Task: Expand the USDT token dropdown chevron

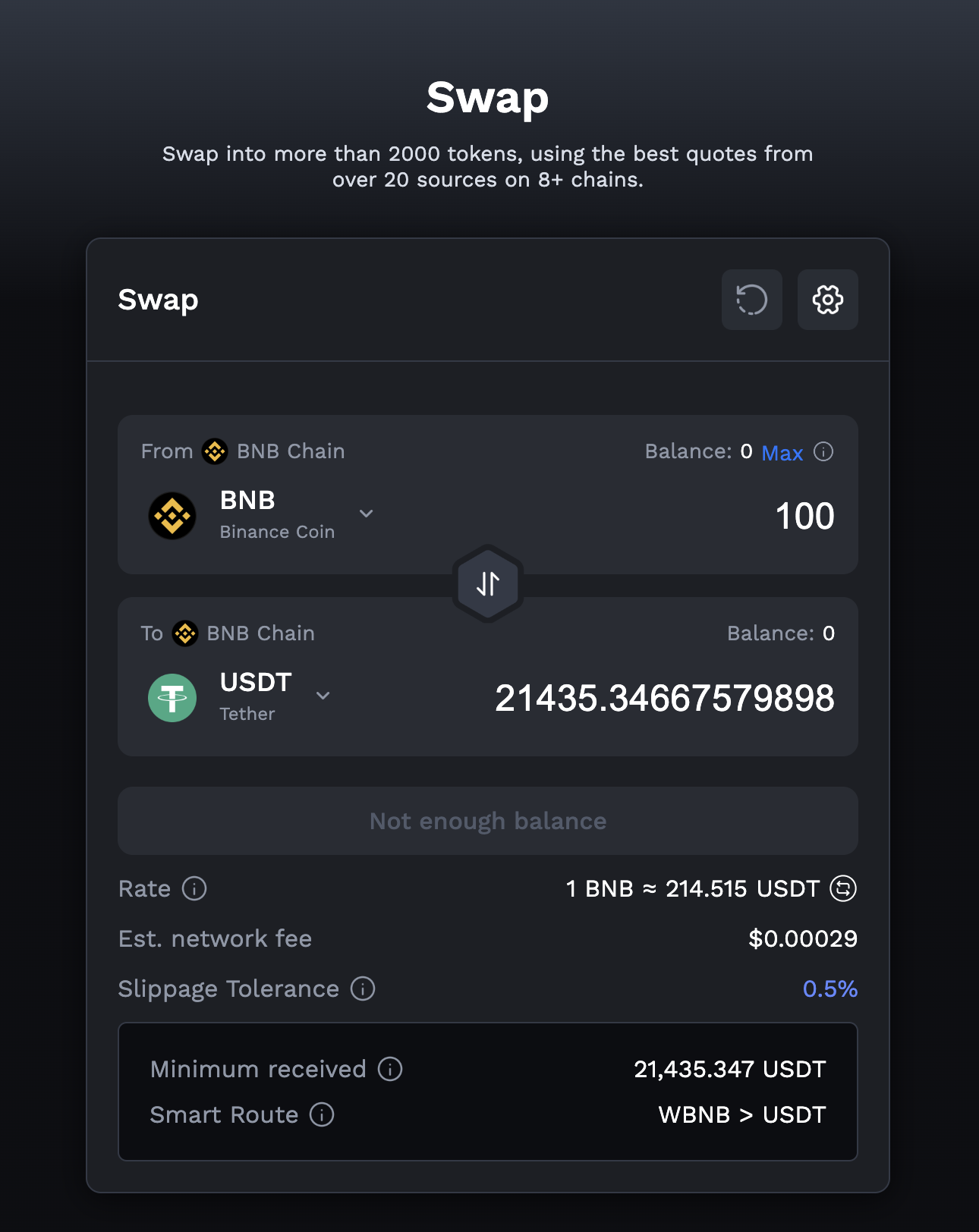Action: pos(323,696)
